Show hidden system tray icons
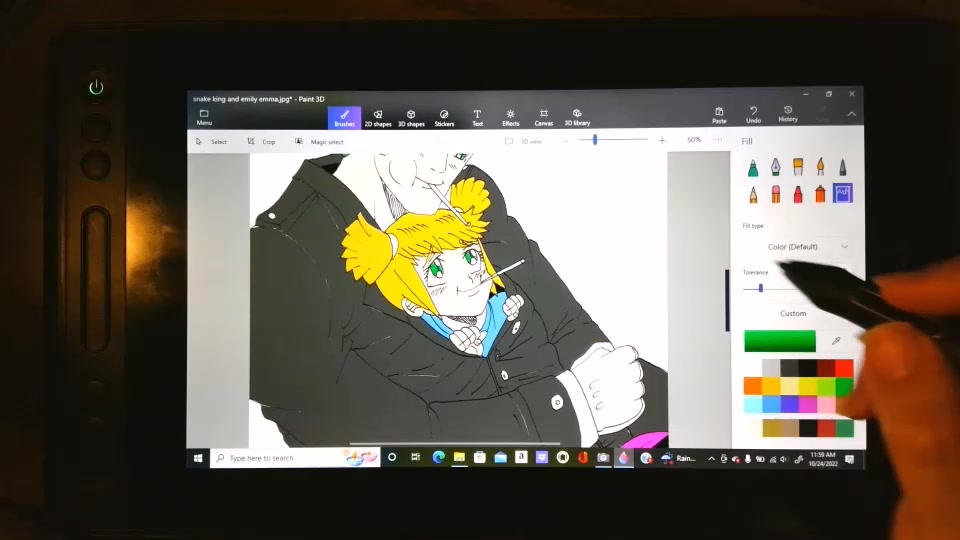 (x=711, y=459)
